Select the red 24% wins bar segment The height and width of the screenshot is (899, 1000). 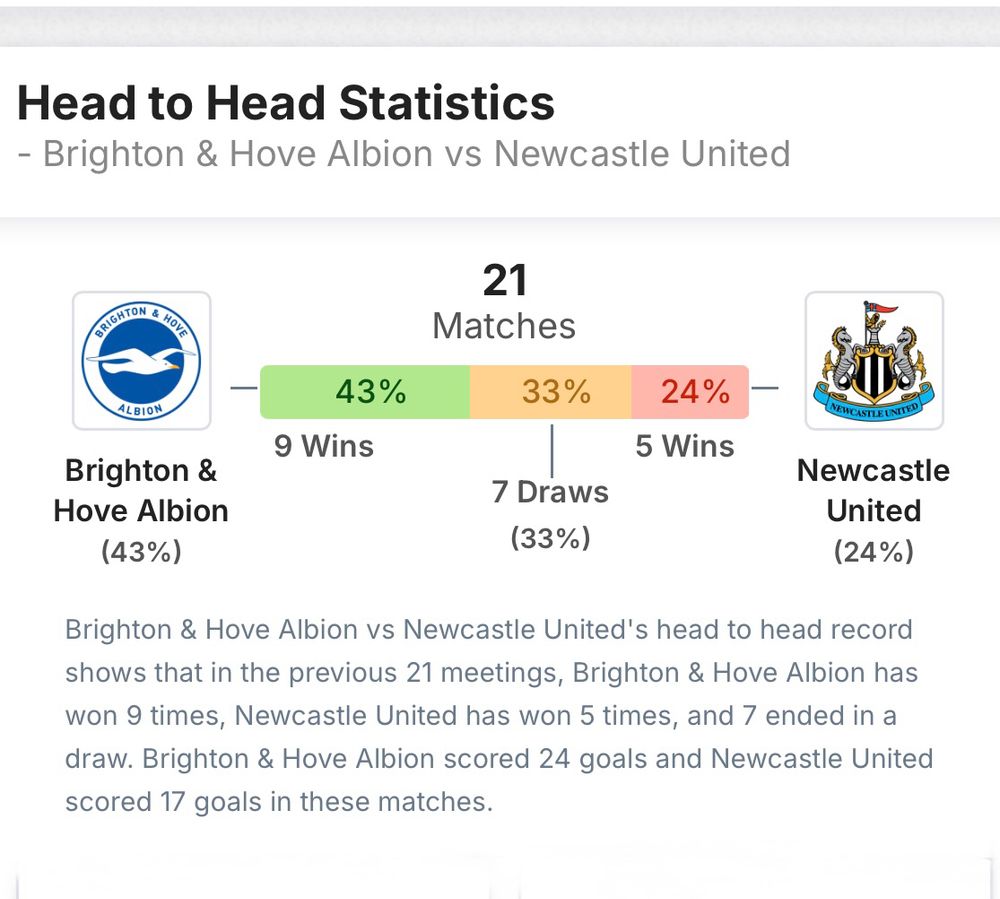click(x=690, y=391)
